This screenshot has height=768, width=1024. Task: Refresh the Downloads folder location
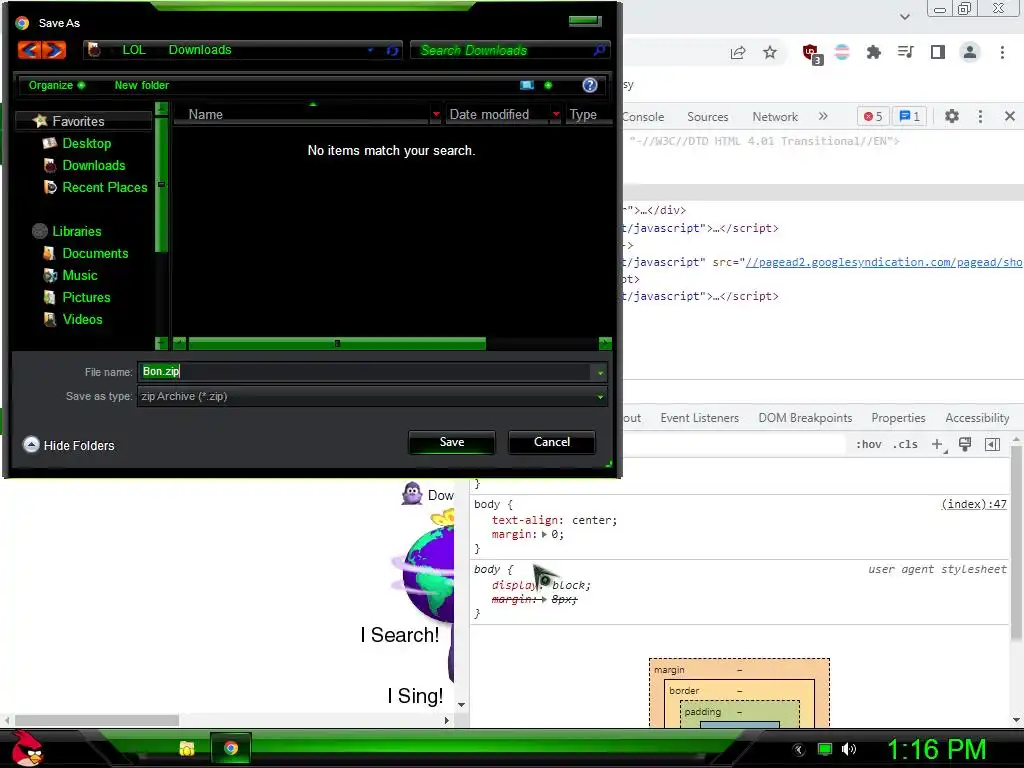point(392,50)
